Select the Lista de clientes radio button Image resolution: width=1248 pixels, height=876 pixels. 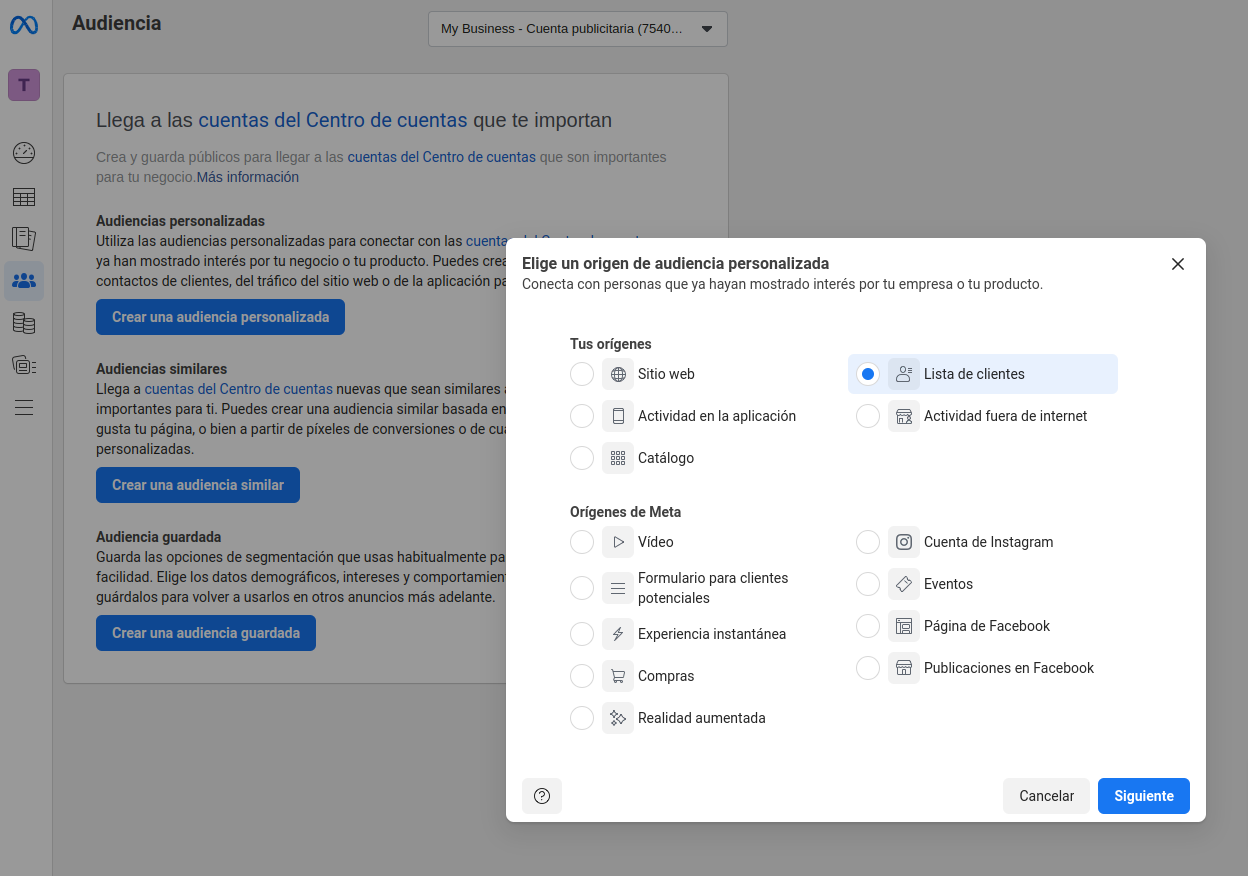[x=868, y=374]
